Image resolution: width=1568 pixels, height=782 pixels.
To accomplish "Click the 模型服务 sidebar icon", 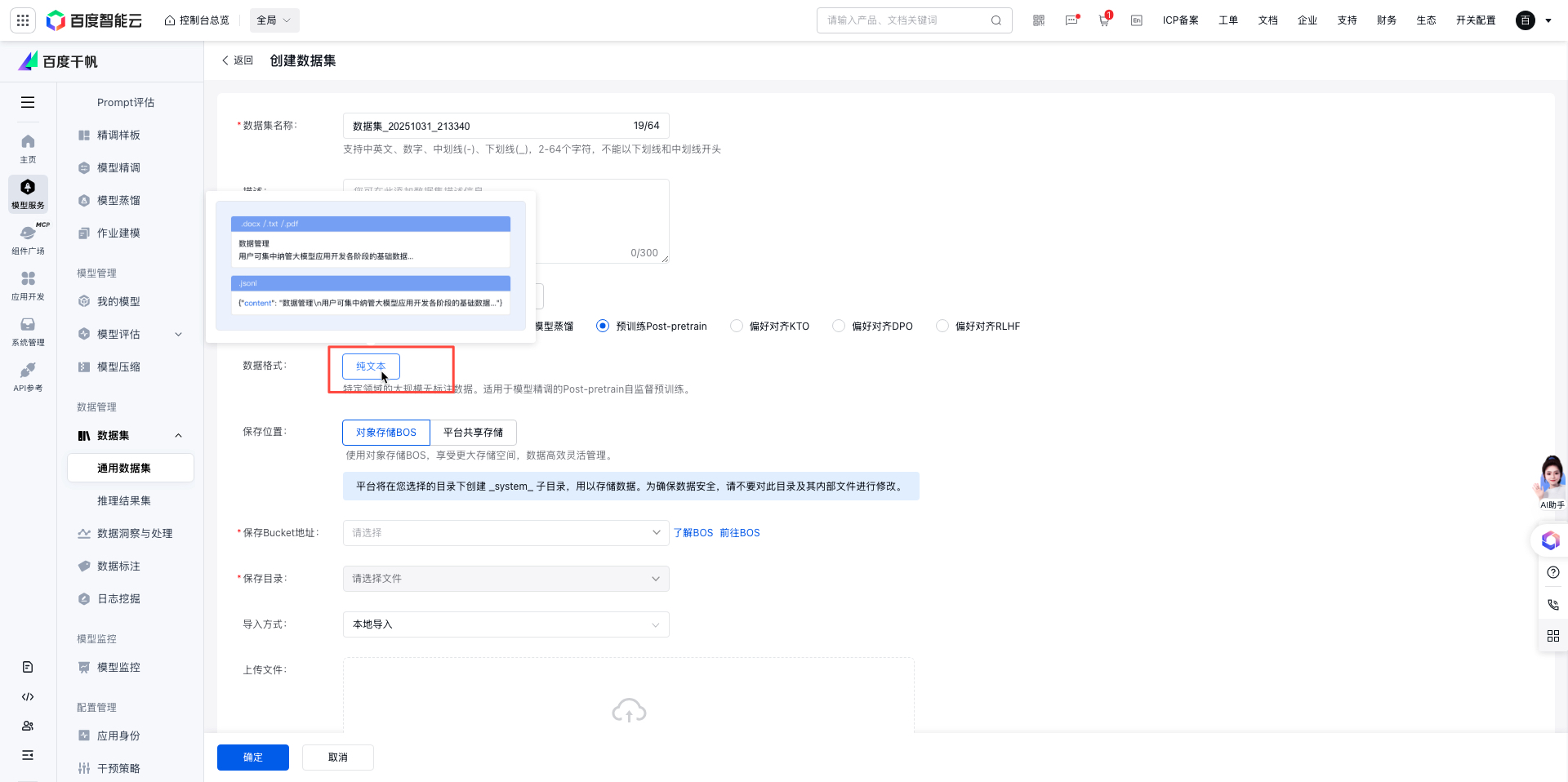I will click(28, 193).
